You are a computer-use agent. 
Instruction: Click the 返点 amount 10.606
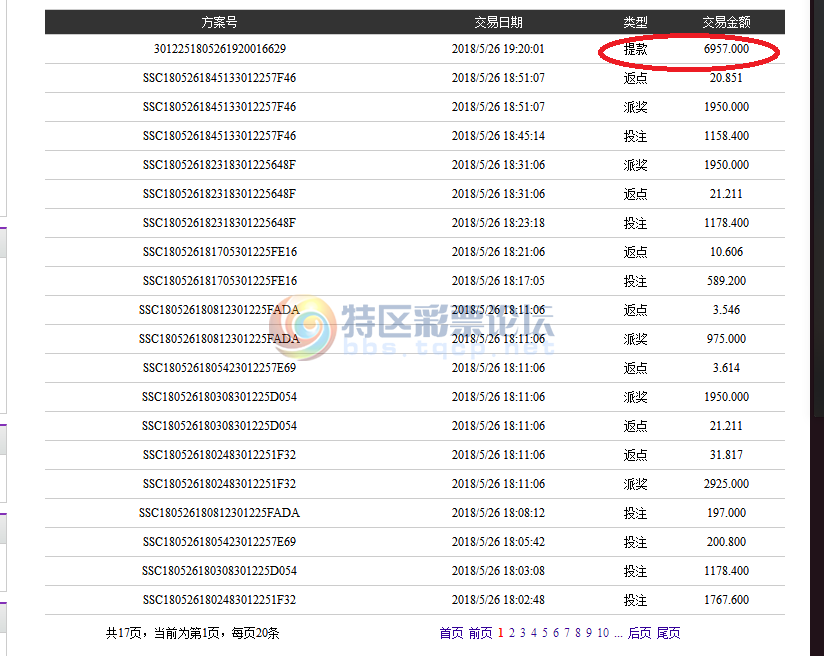[x=726, y=252]
